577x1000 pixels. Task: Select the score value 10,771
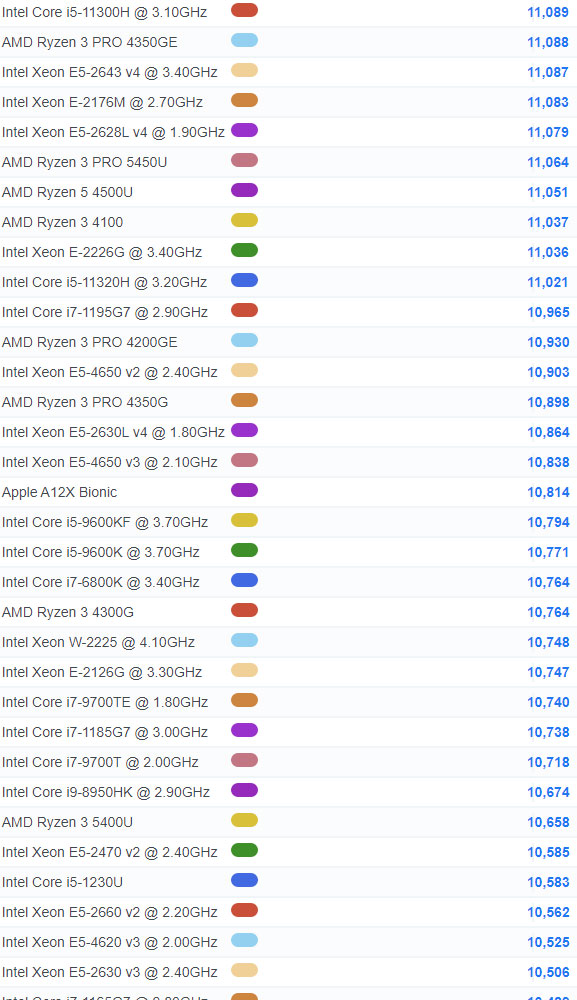click(x=548, y=552)
